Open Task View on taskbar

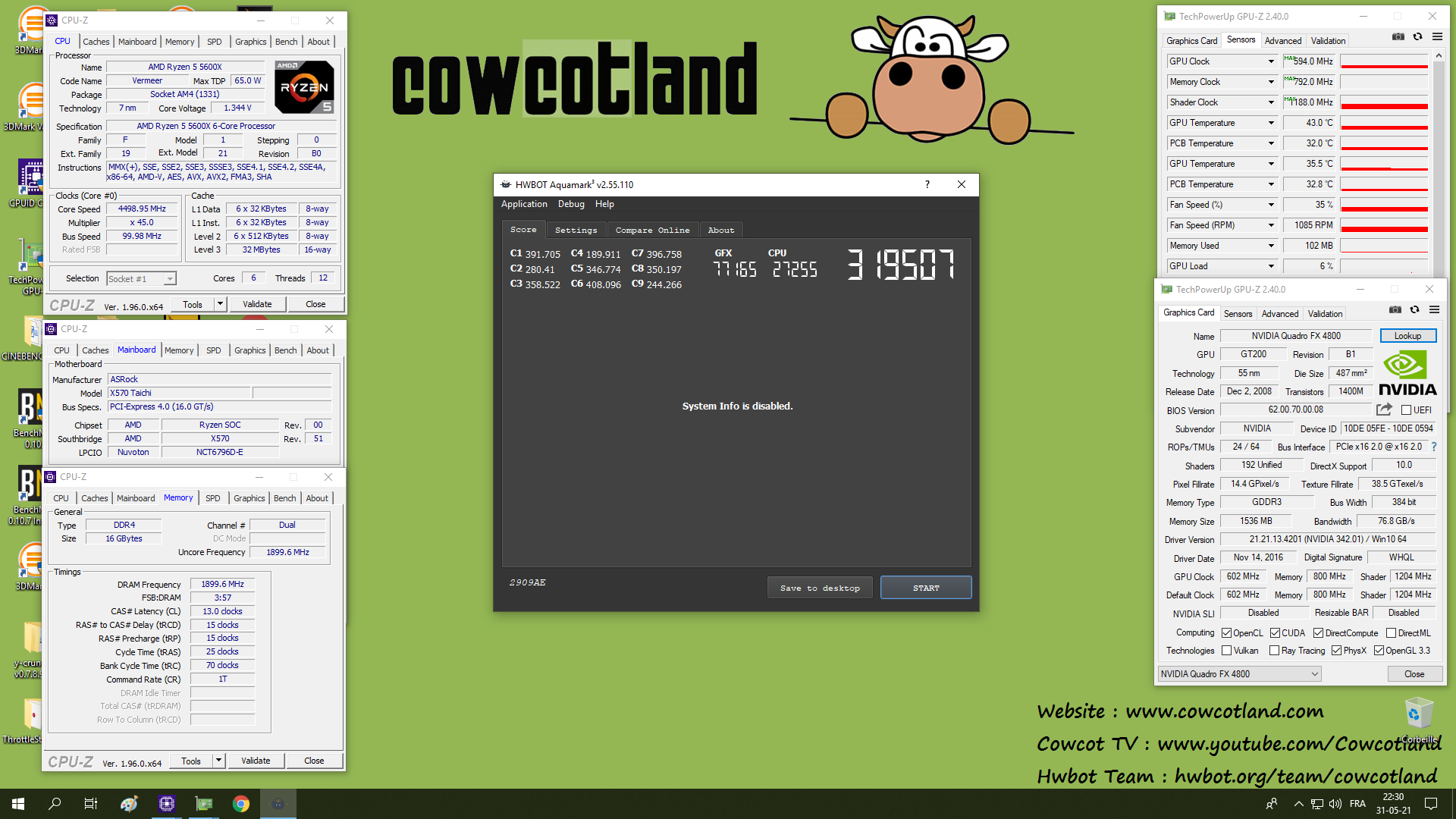(91, 804)
